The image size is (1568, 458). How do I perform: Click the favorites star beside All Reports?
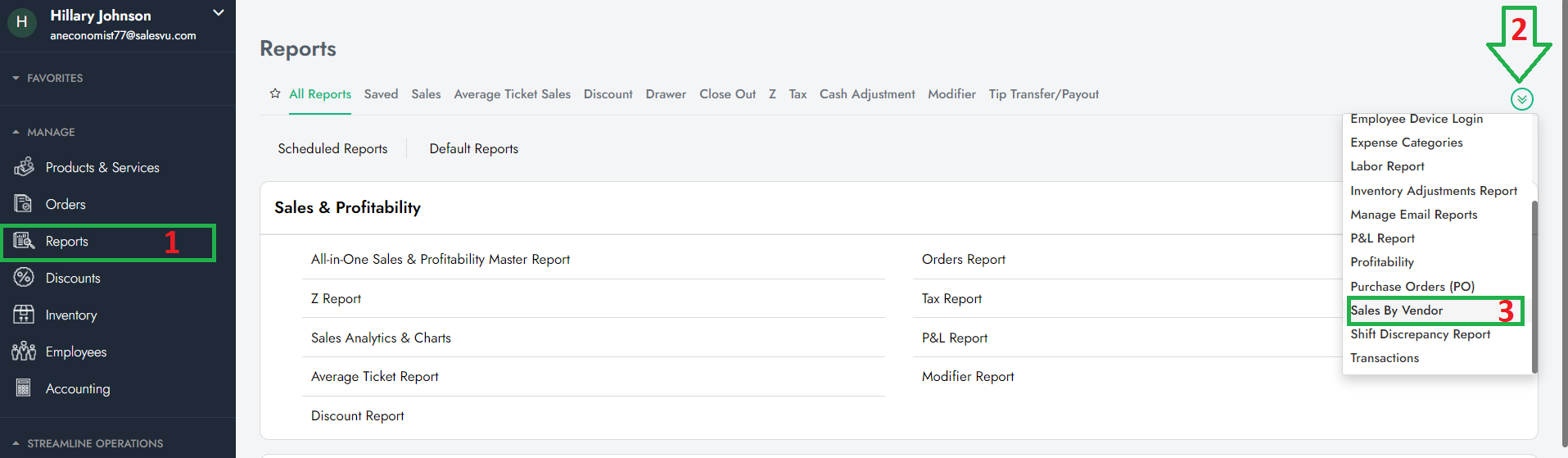coord(275,93)
